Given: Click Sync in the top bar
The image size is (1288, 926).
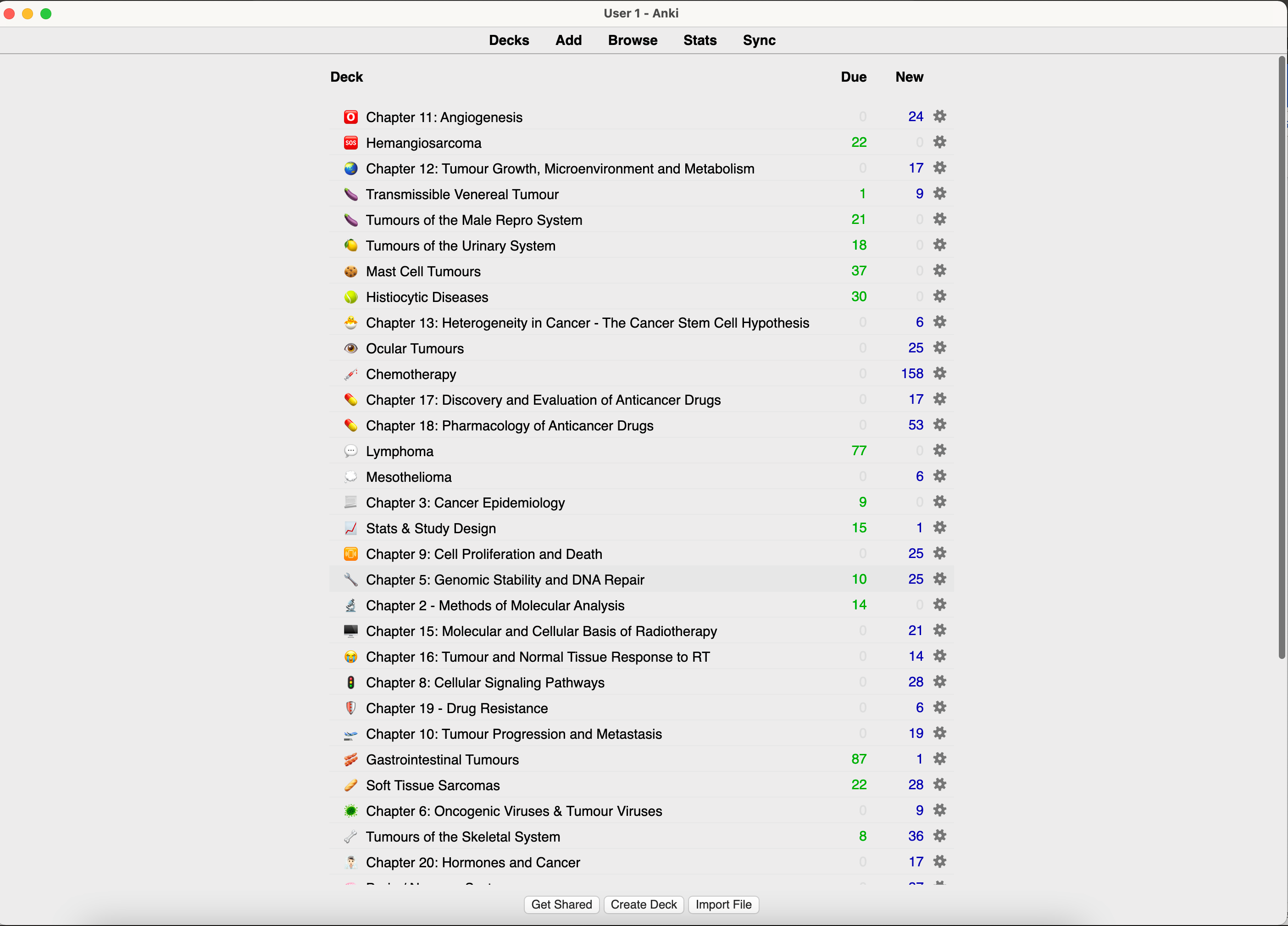Looking at the screenshot, I should (759, 40).
